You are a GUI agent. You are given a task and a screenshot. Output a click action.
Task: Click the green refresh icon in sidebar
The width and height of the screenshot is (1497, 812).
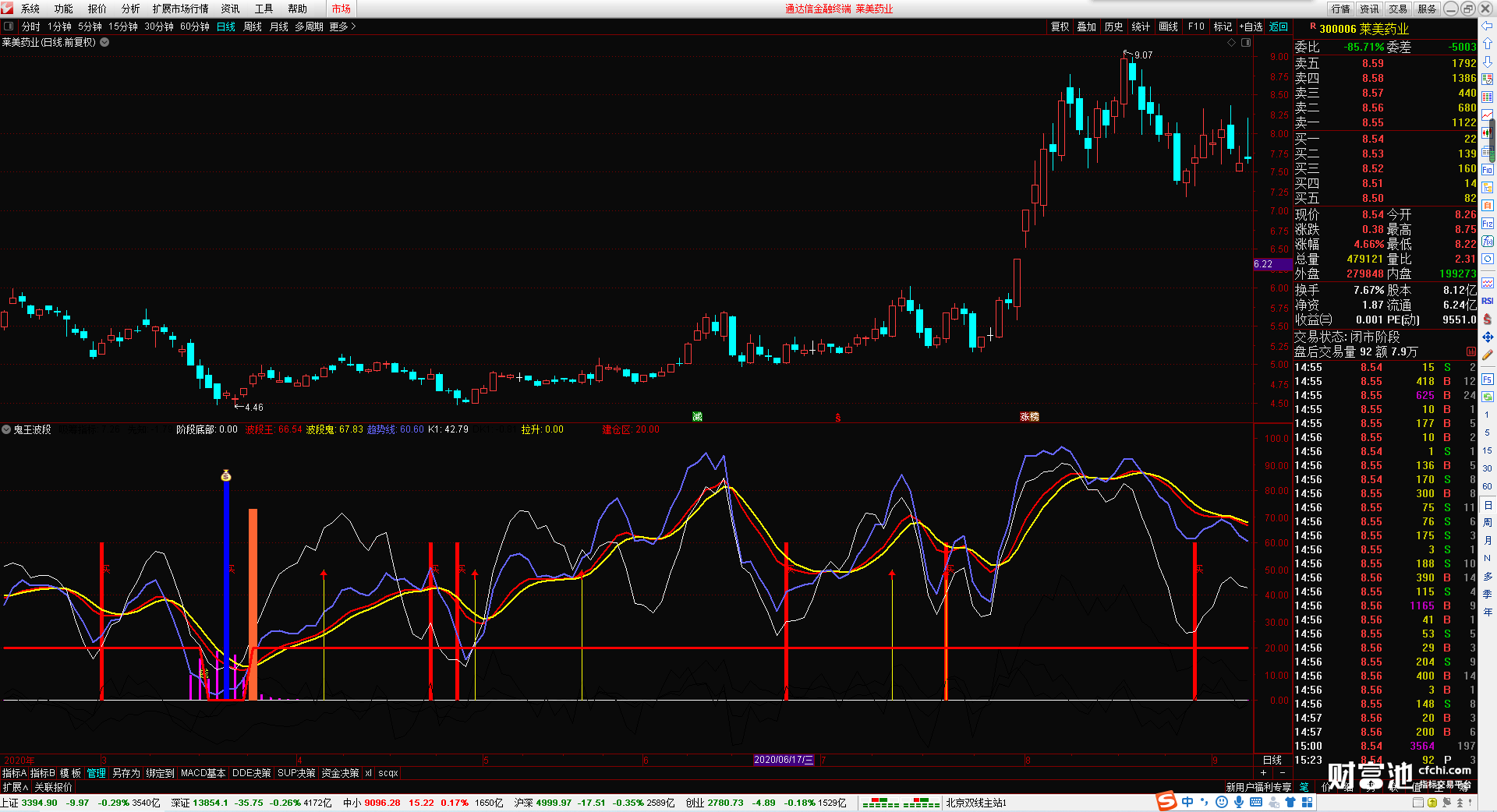(x=1487, y=397)
